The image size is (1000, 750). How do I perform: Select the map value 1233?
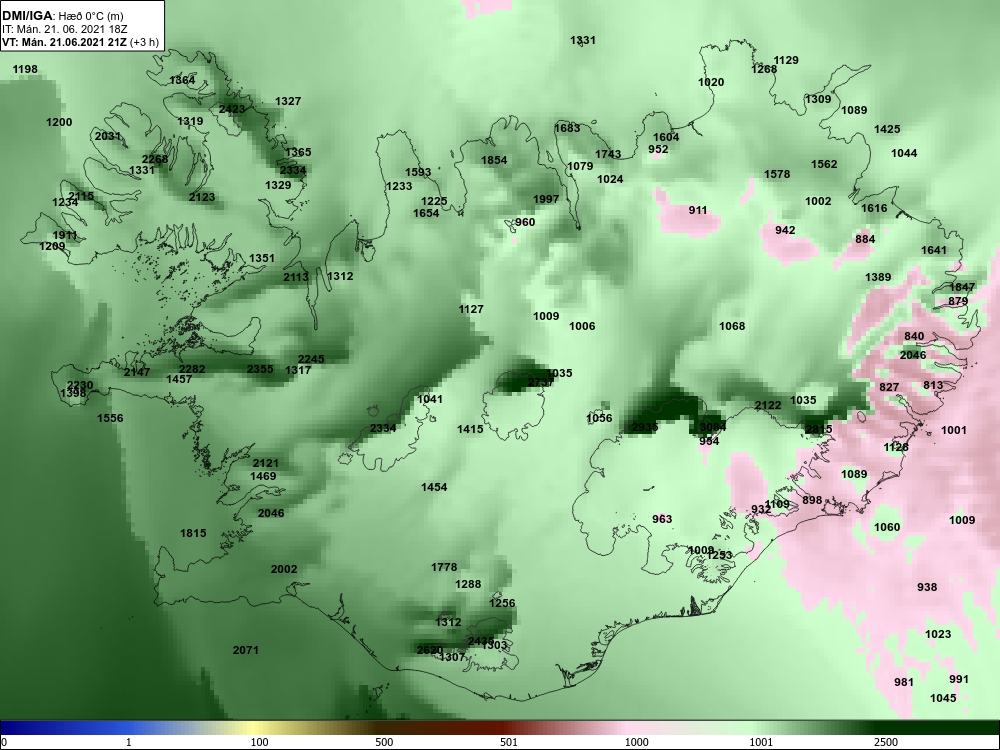399,186
